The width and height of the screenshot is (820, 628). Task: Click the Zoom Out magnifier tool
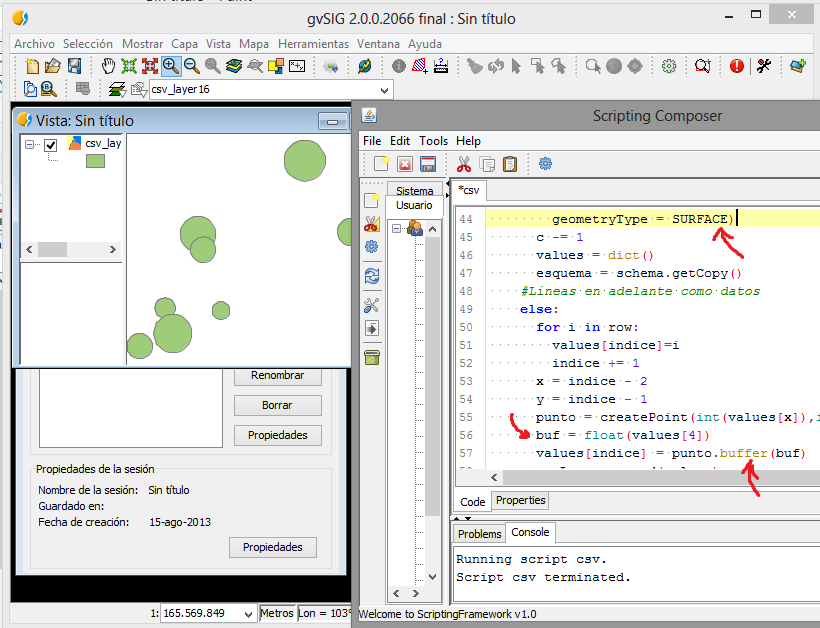coord(190,66)
